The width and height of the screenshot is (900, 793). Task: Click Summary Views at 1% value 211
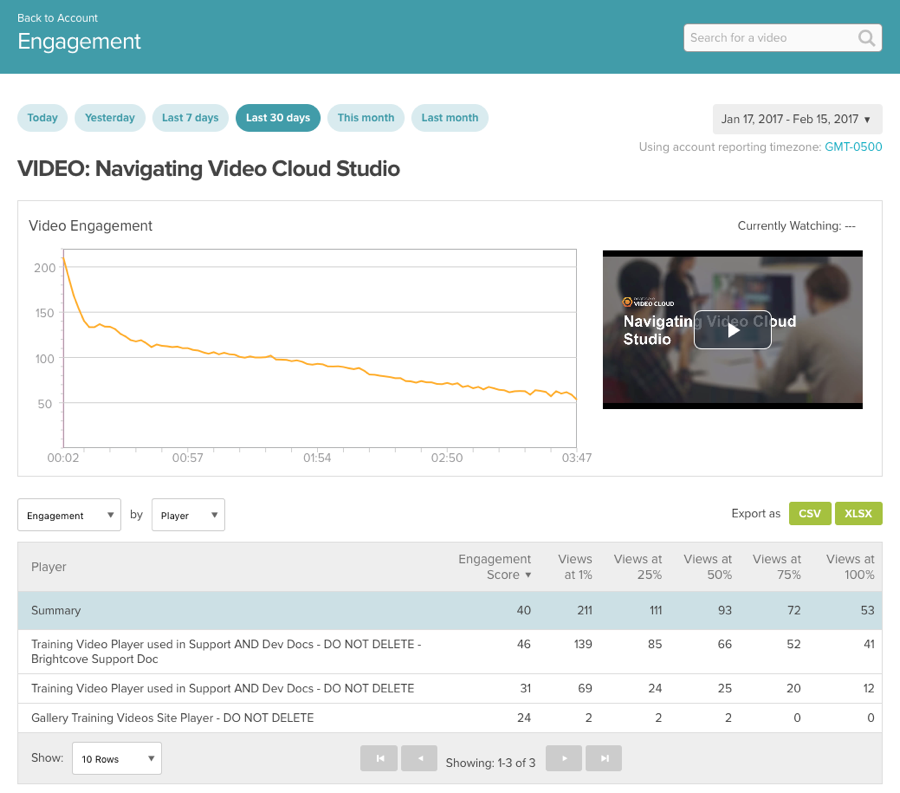[x=584, y=611]
